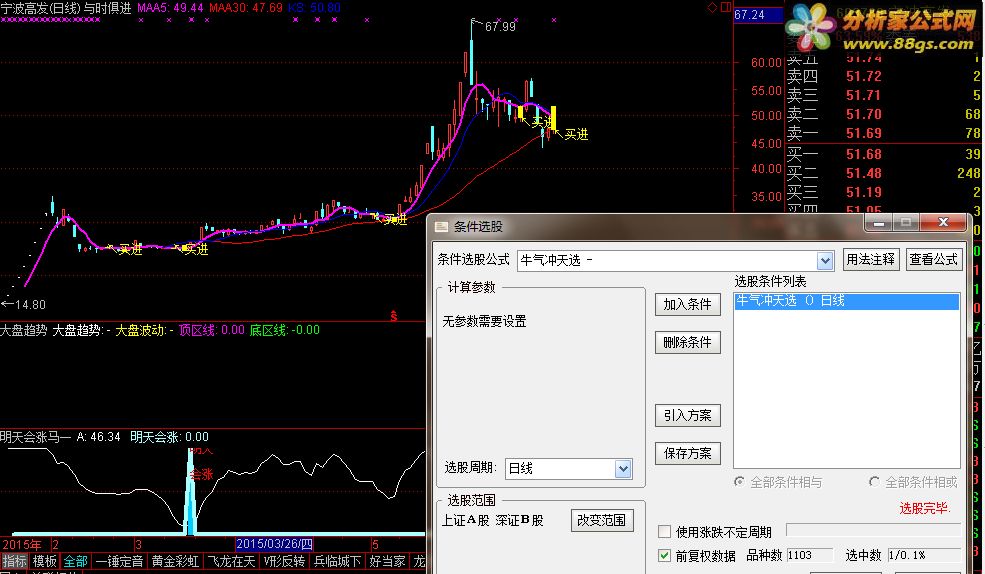Click the 用法注释 button

tap(871, 259)
